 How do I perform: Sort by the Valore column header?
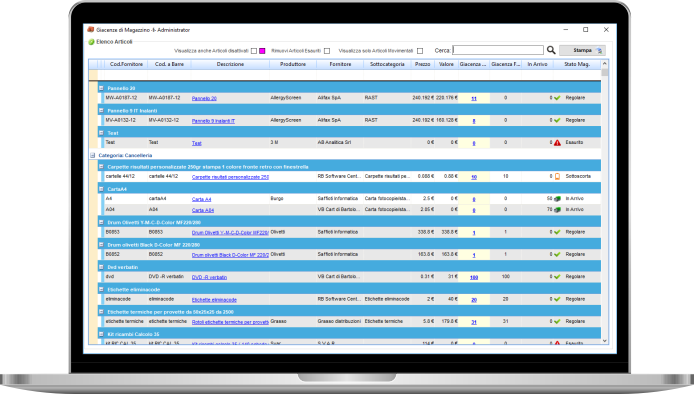(446, 64)
